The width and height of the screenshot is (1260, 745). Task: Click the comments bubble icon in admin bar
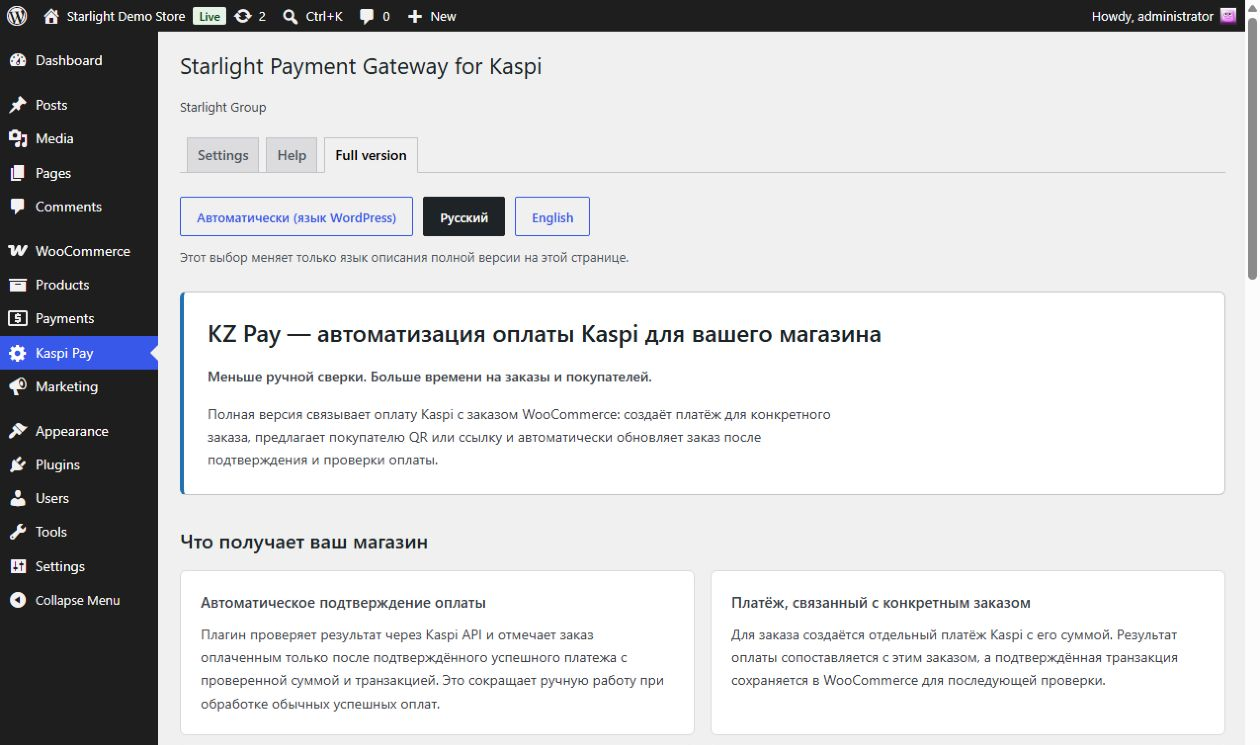367,16
